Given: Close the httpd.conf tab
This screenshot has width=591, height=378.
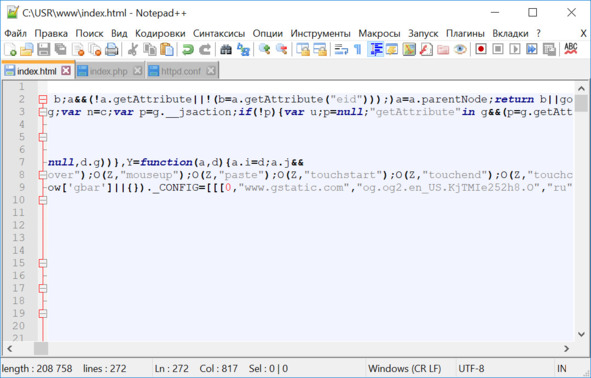Looking at the screenshot, I should tap(211, 70).
